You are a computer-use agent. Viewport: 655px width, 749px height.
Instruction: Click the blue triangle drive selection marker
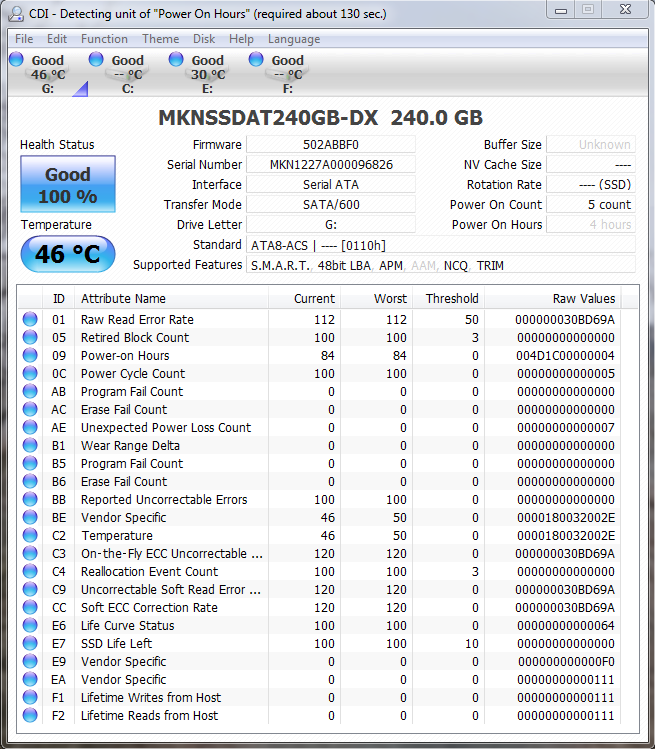click(80, 91)
